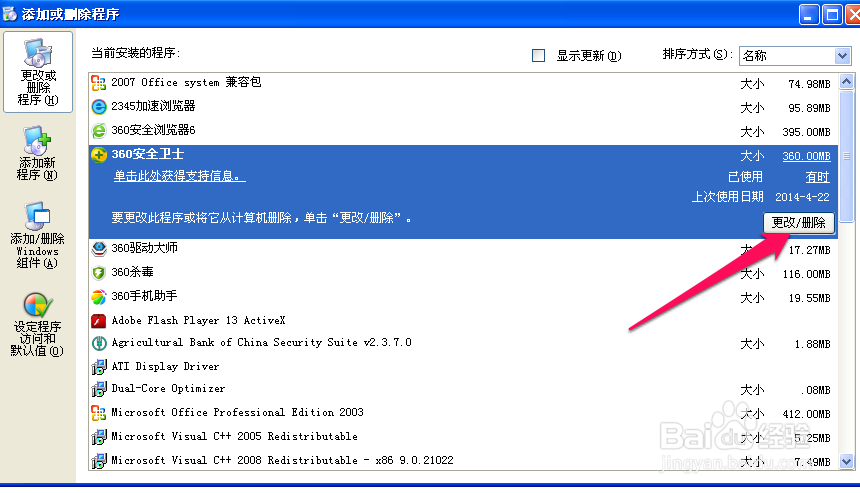Select Microsoft Office Professional Edition 2003 entry
The width and height of the screenshot is (860, 493).
[x=463, y=413]
